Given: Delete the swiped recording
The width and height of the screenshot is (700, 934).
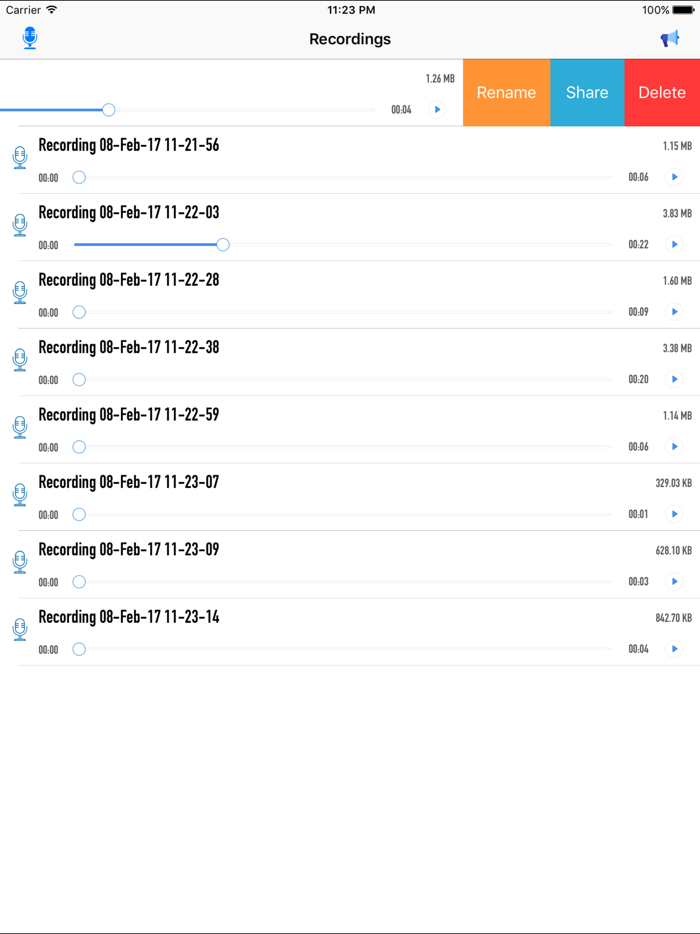Looking at the screenshot, I should click(662, 92).
